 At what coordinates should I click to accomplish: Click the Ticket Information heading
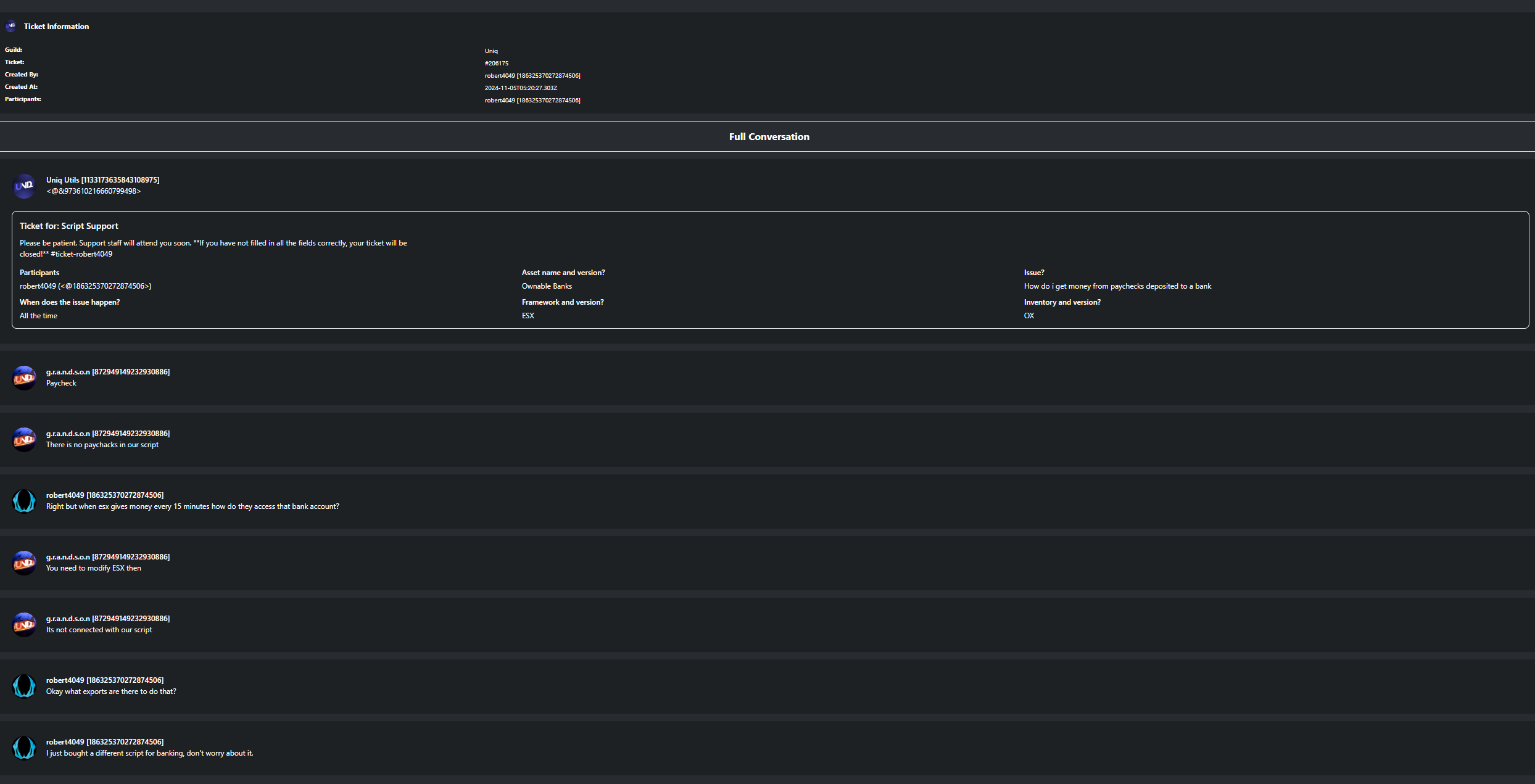[56, 27]
